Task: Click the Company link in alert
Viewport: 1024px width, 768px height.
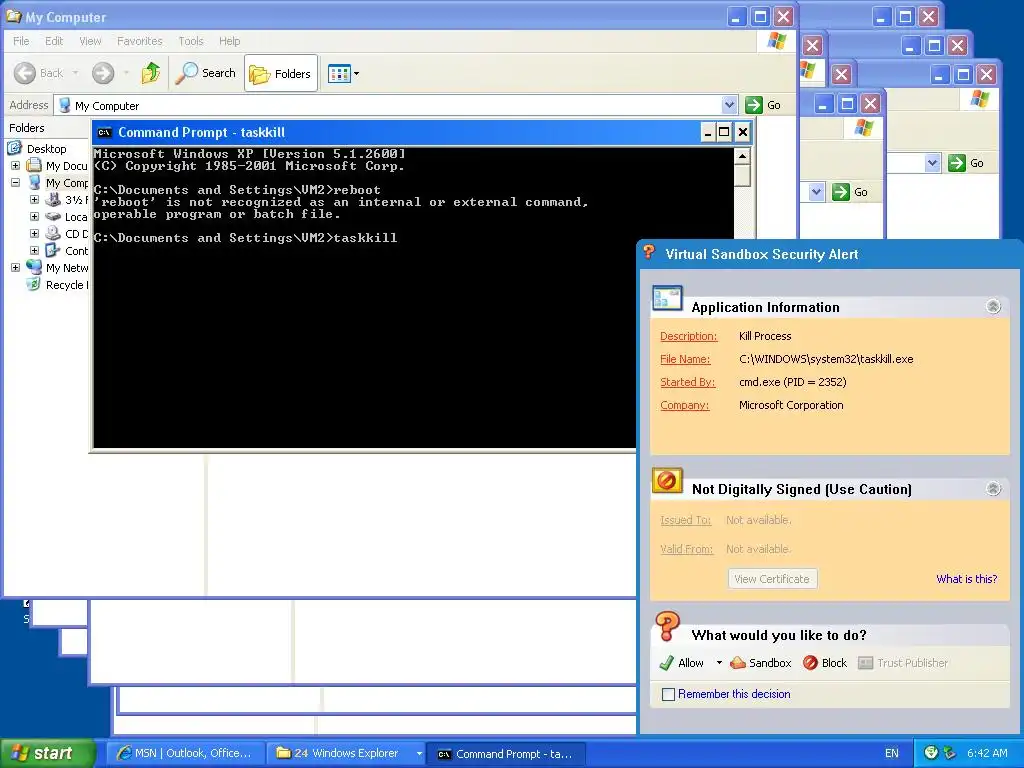Action: point(684,405)
